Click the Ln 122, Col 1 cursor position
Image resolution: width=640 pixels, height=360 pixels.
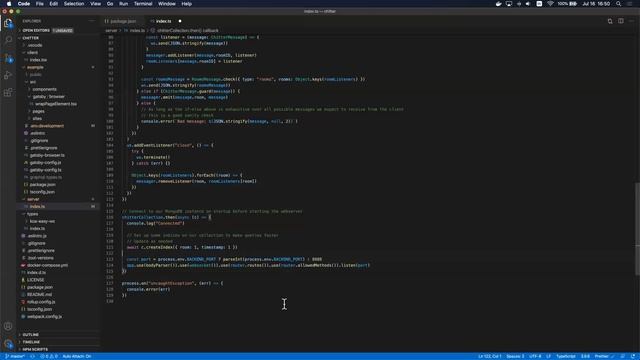(x=489, y=356)
